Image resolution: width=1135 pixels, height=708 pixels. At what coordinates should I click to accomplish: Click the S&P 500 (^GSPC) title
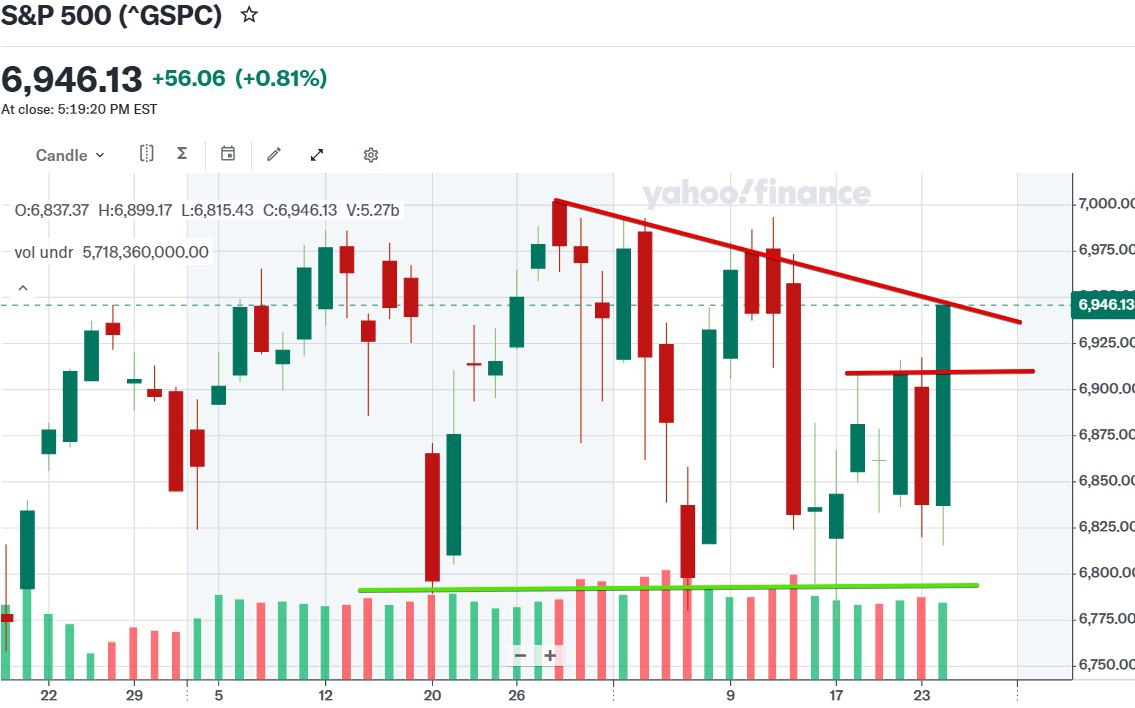click(x=111, y=16)
